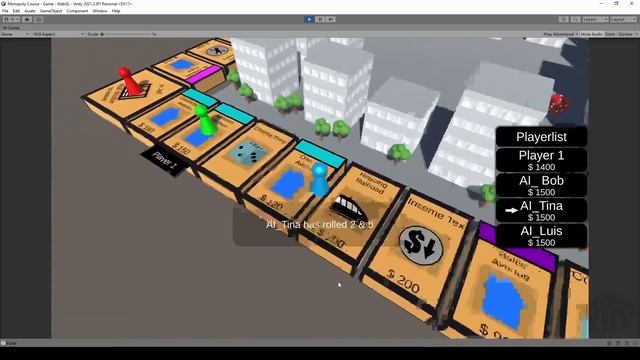Image resolution: width=640 pixels, height=360 pixels.
Task: Open the Play Maximized dropdown
Action: (x=560, y=34)
